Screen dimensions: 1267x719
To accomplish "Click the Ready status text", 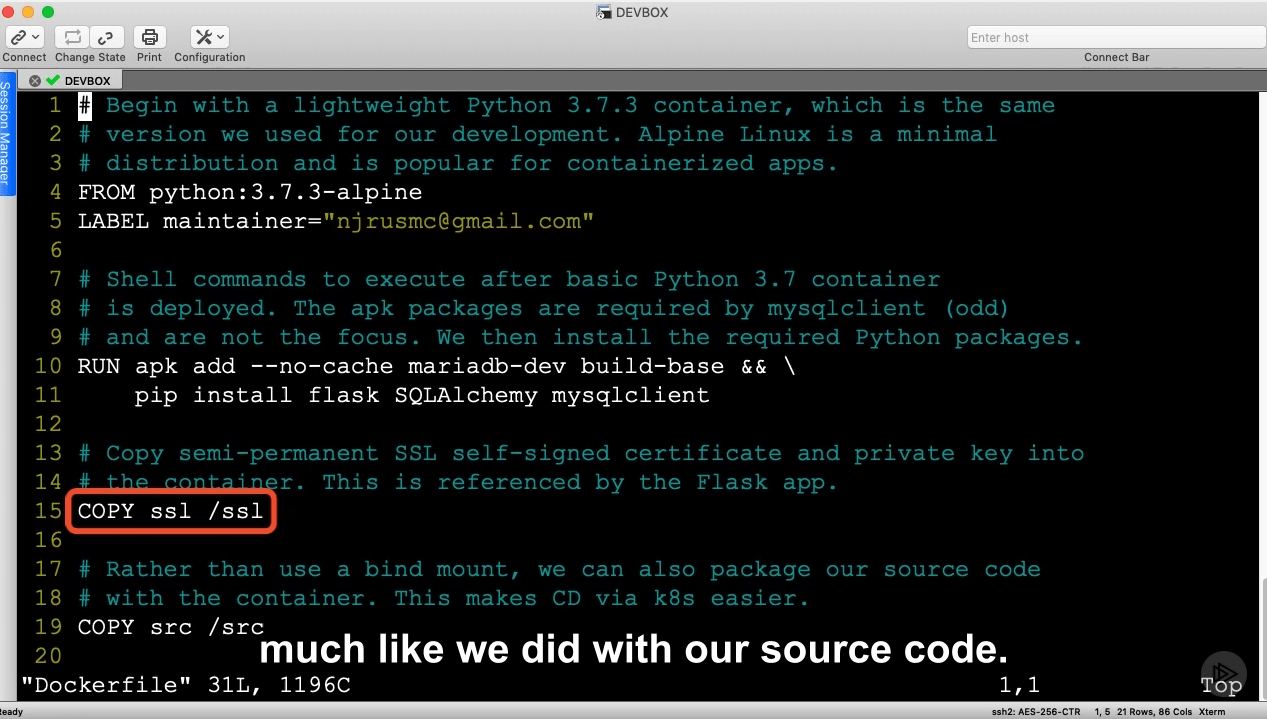I will [x=11, y=712].
